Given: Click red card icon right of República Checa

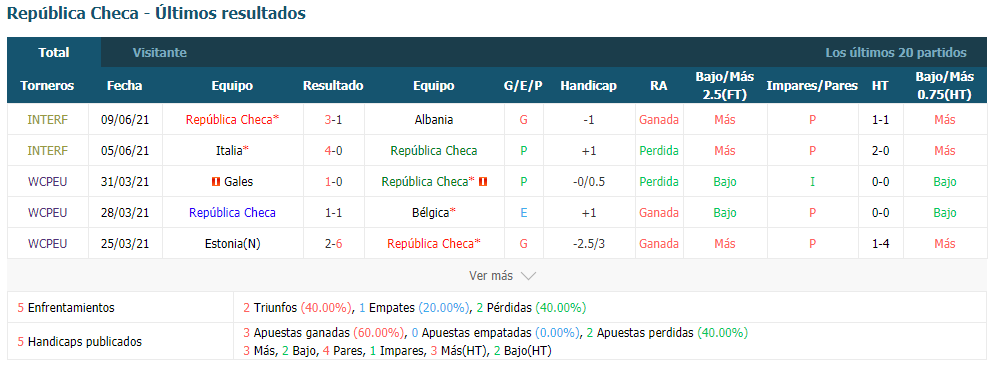Looking at the screenshot, I should click(483, 182).
